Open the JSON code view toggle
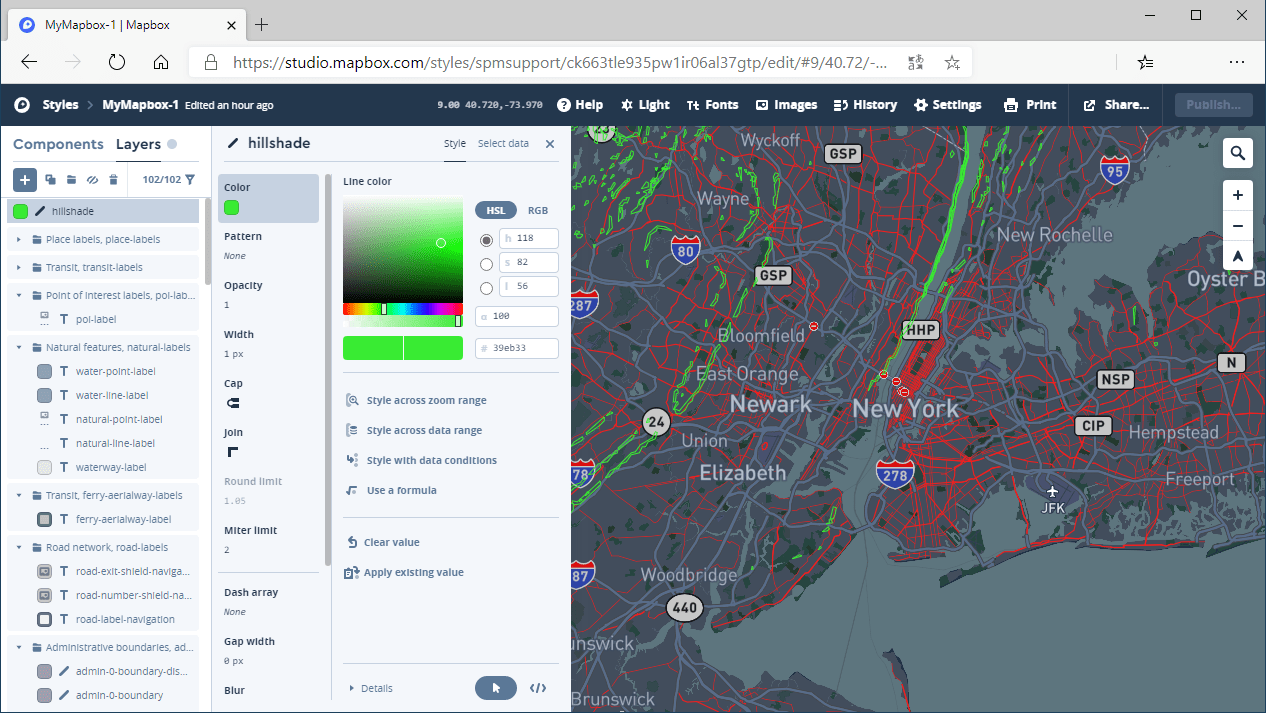 tap(538, 688)
